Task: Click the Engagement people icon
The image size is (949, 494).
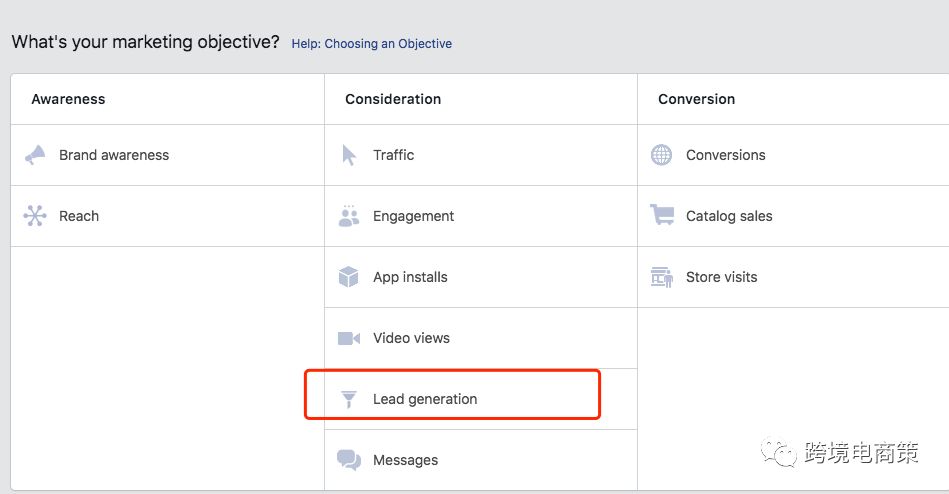Action: [349, 216]
